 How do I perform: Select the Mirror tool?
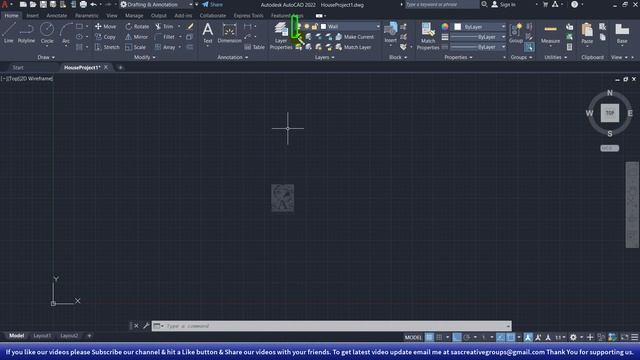(136, 37)
